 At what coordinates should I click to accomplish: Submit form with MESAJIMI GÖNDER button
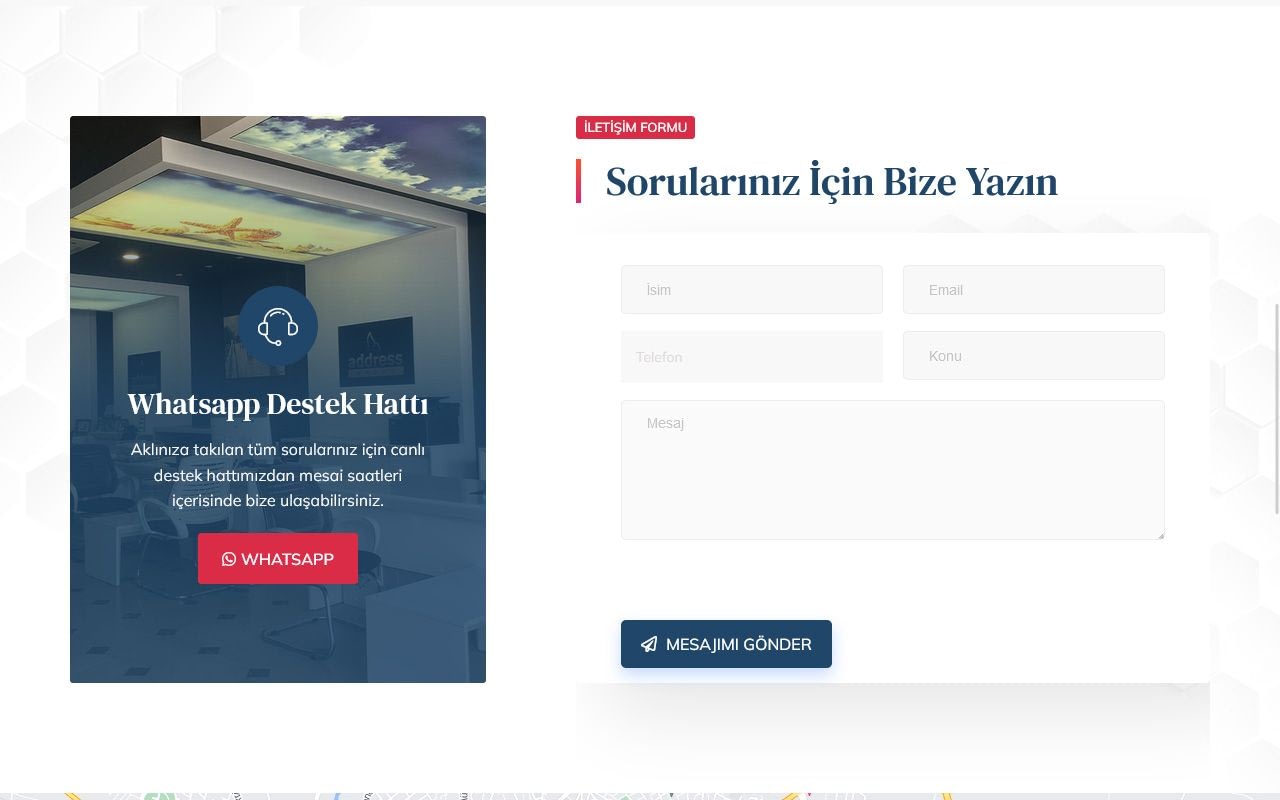tap(726, 644)
